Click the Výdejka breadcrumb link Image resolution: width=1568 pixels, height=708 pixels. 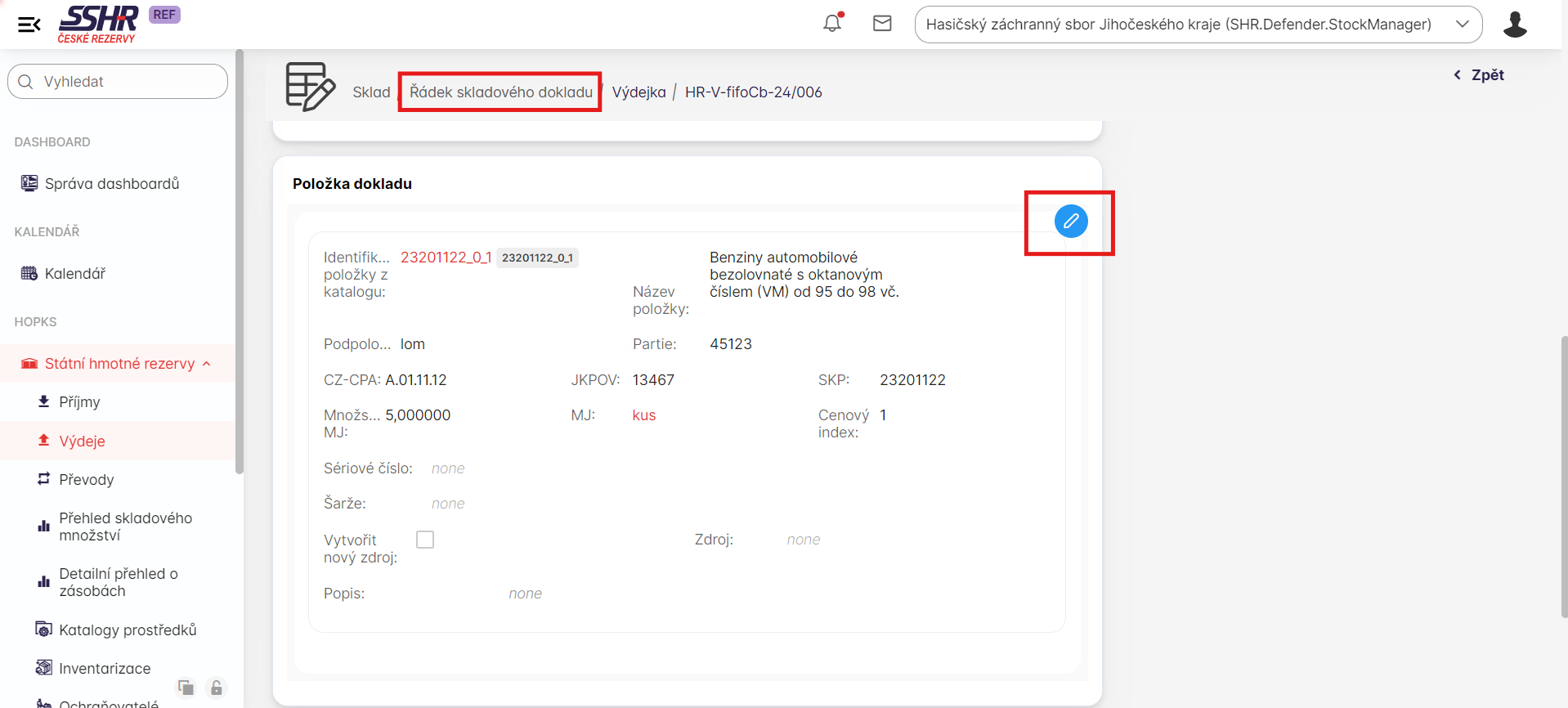[x=638, y=92]
